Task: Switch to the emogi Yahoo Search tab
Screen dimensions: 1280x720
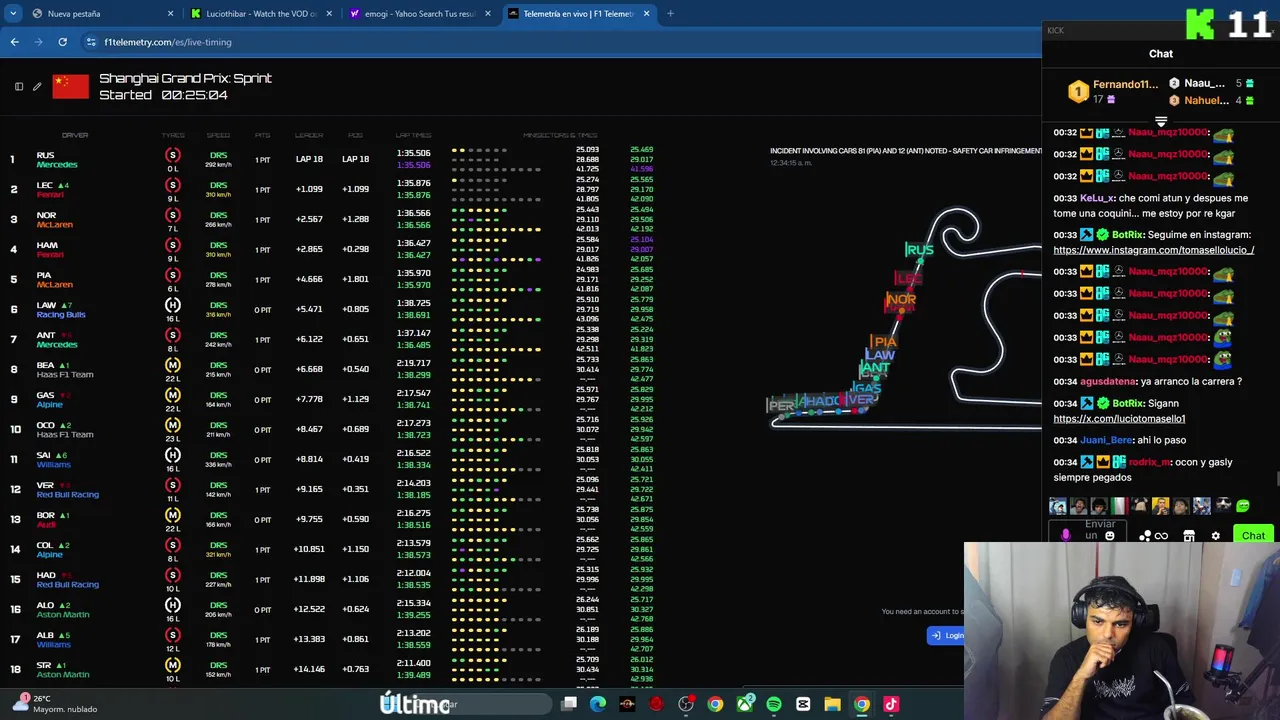Action: click(x=420, y=14)
